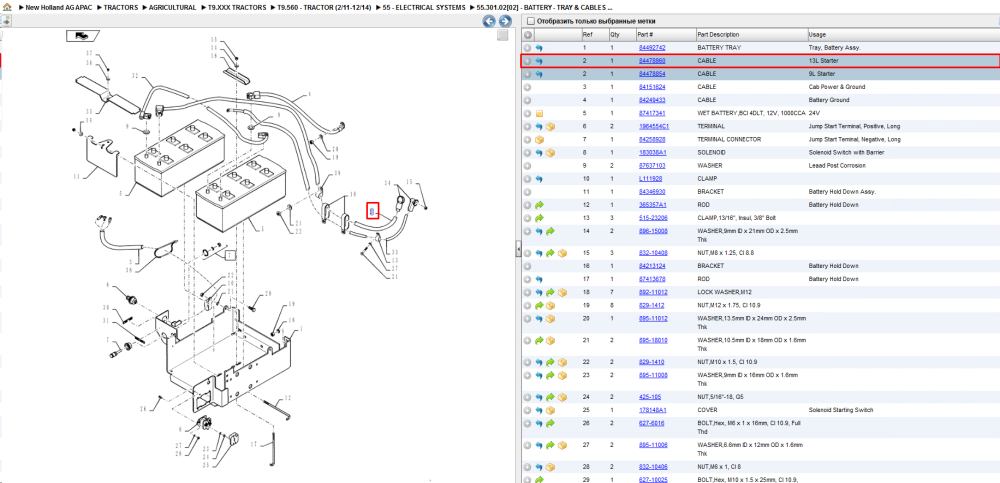Open previous illustration with left arrow

(x=489, y=21)
